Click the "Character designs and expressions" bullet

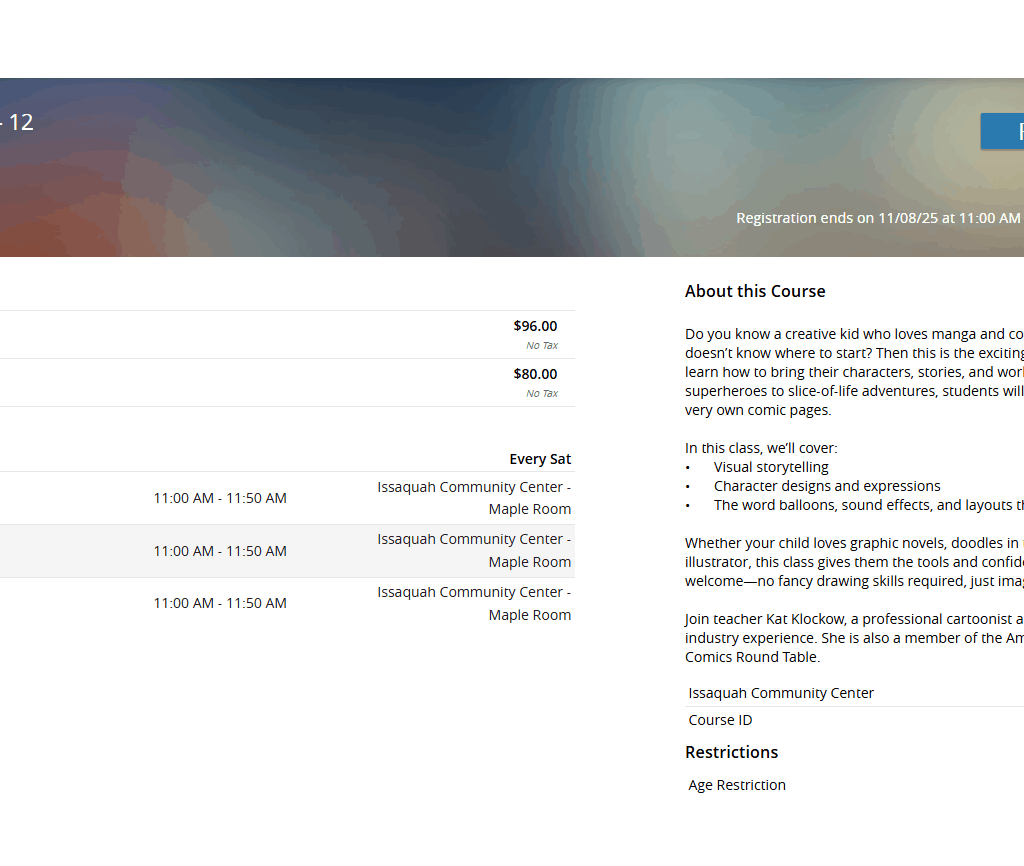coord(827,486)
